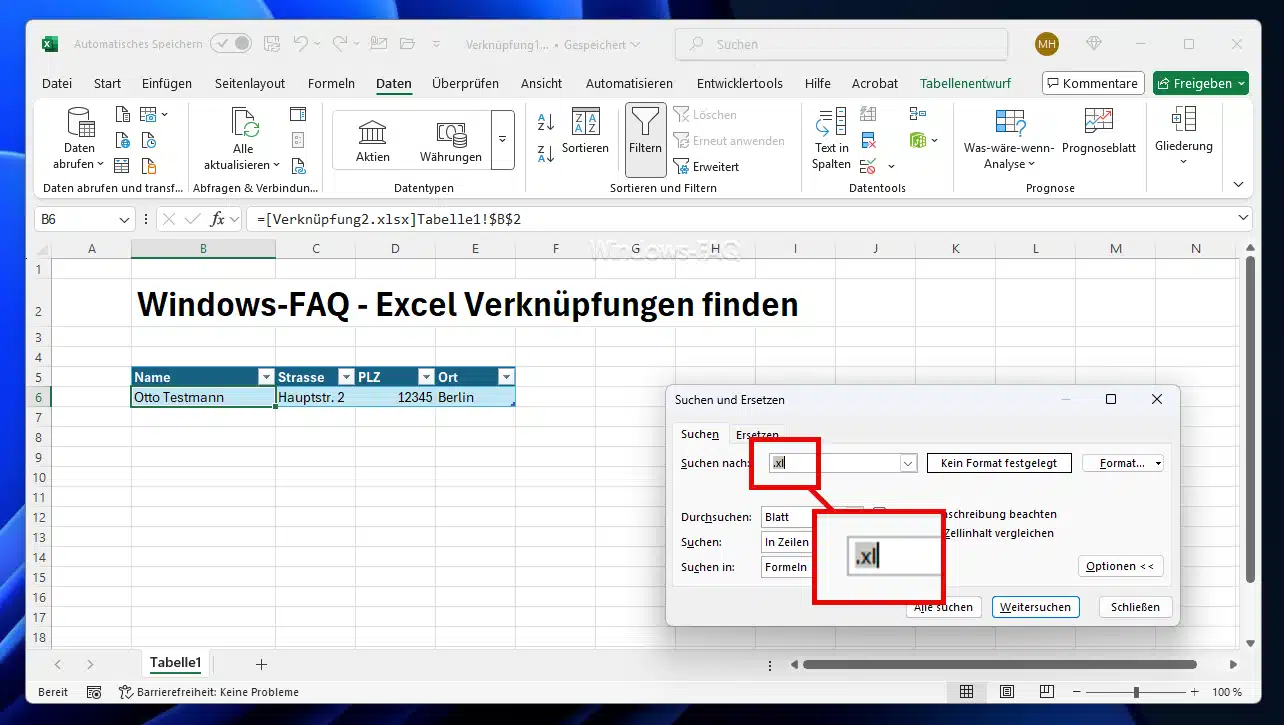Select the Währungen data type

tap(451, 141)
